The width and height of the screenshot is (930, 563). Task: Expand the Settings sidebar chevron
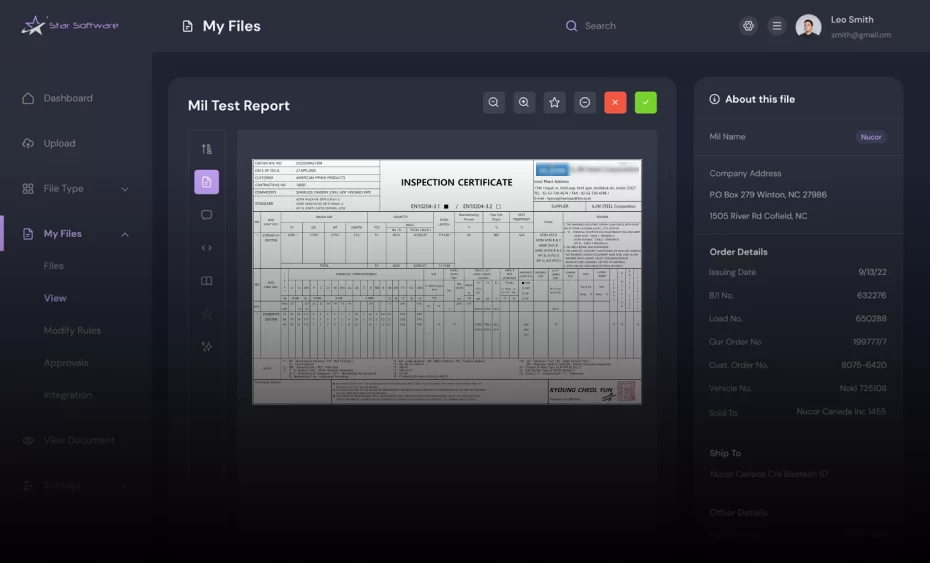pos(125,486)
